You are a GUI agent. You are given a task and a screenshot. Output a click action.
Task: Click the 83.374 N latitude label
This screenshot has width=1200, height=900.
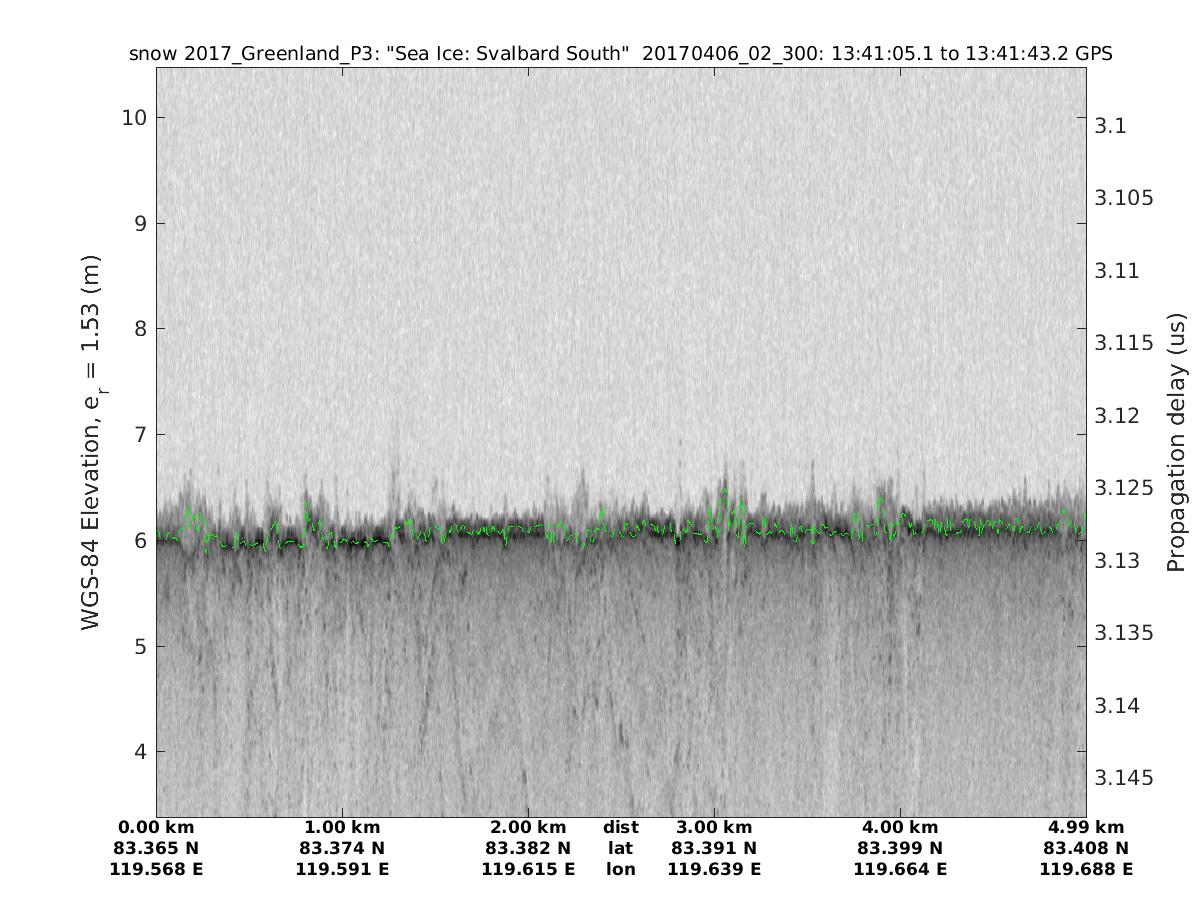(x=342, y=848)
